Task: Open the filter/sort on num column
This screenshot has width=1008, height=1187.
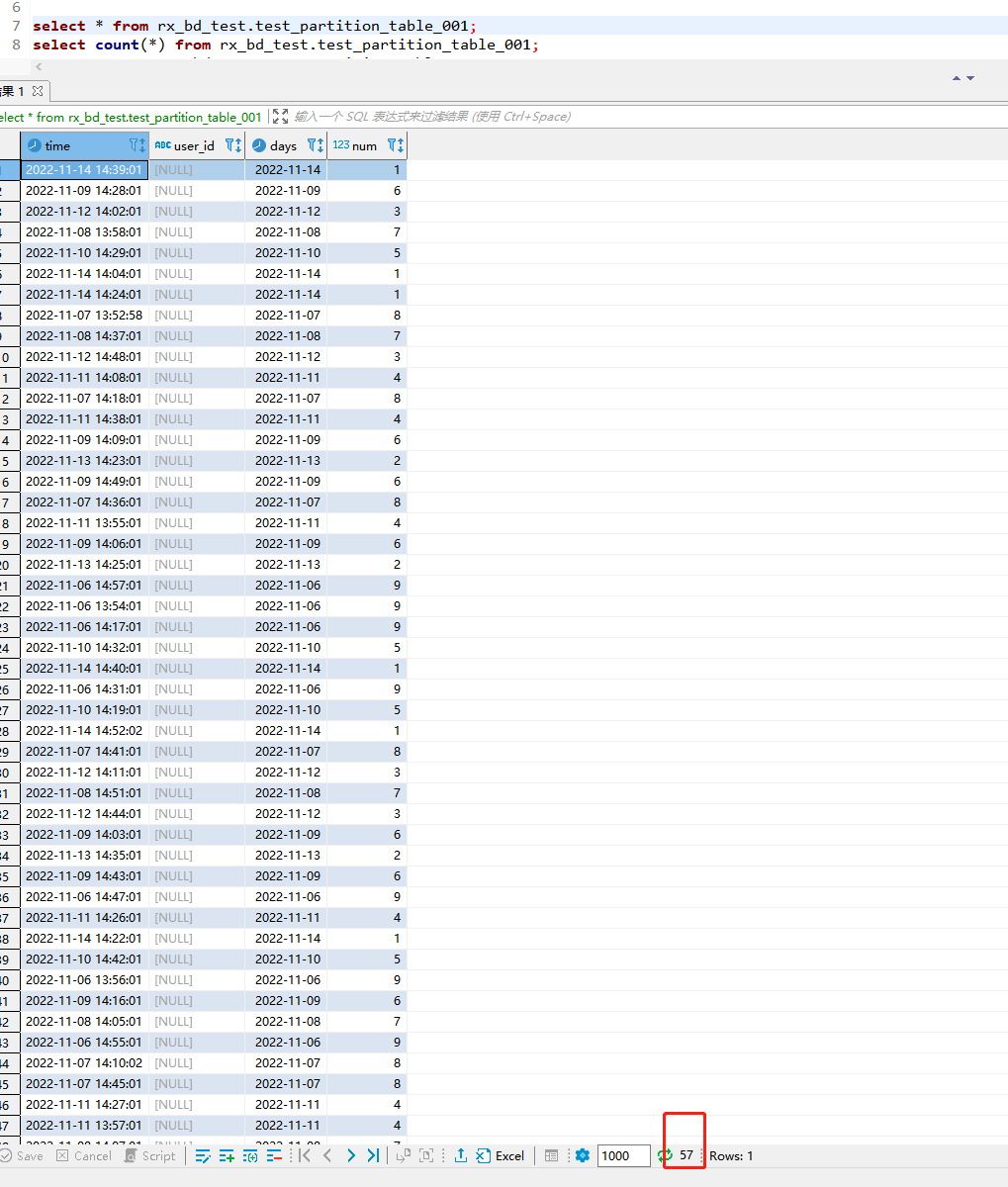Action: [x=395, y=145]
